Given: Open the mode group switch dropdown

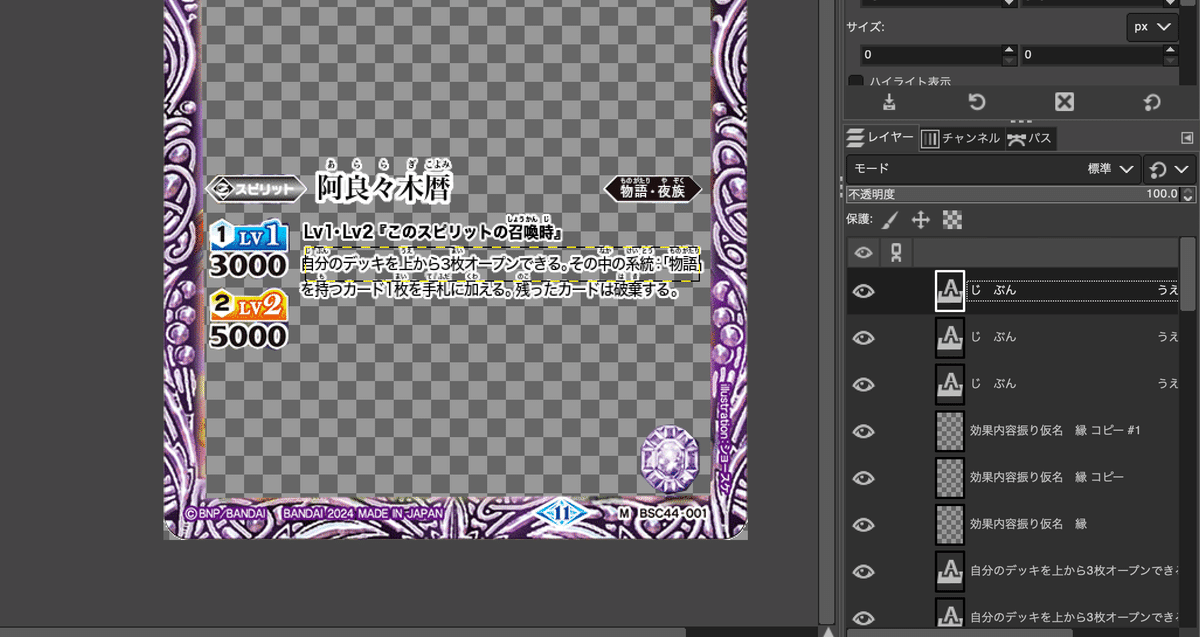Looking at the screenshot, I should [x=1171, y=169].
